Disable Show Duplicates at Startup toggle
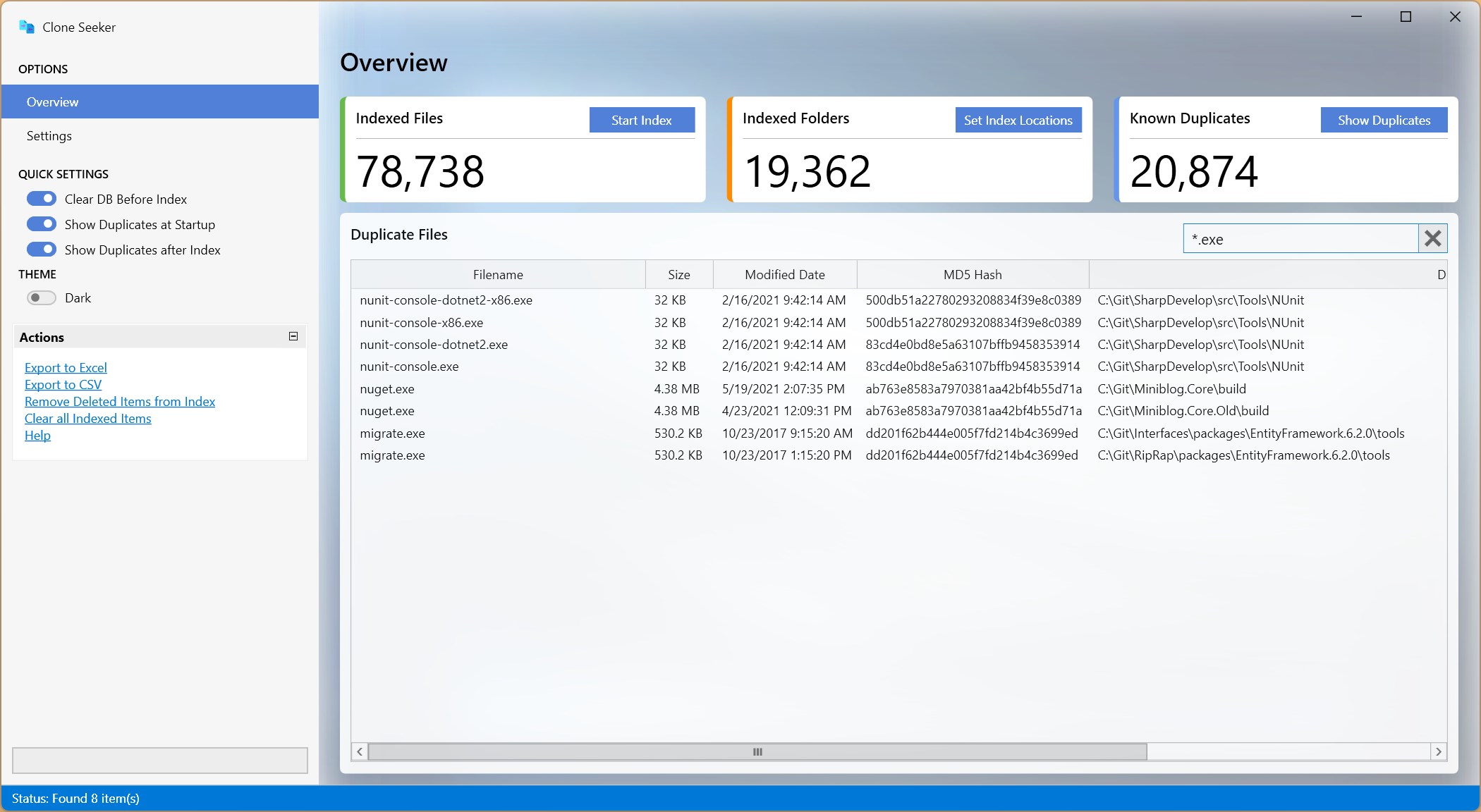1481x812 pixels. coord(42,224)
